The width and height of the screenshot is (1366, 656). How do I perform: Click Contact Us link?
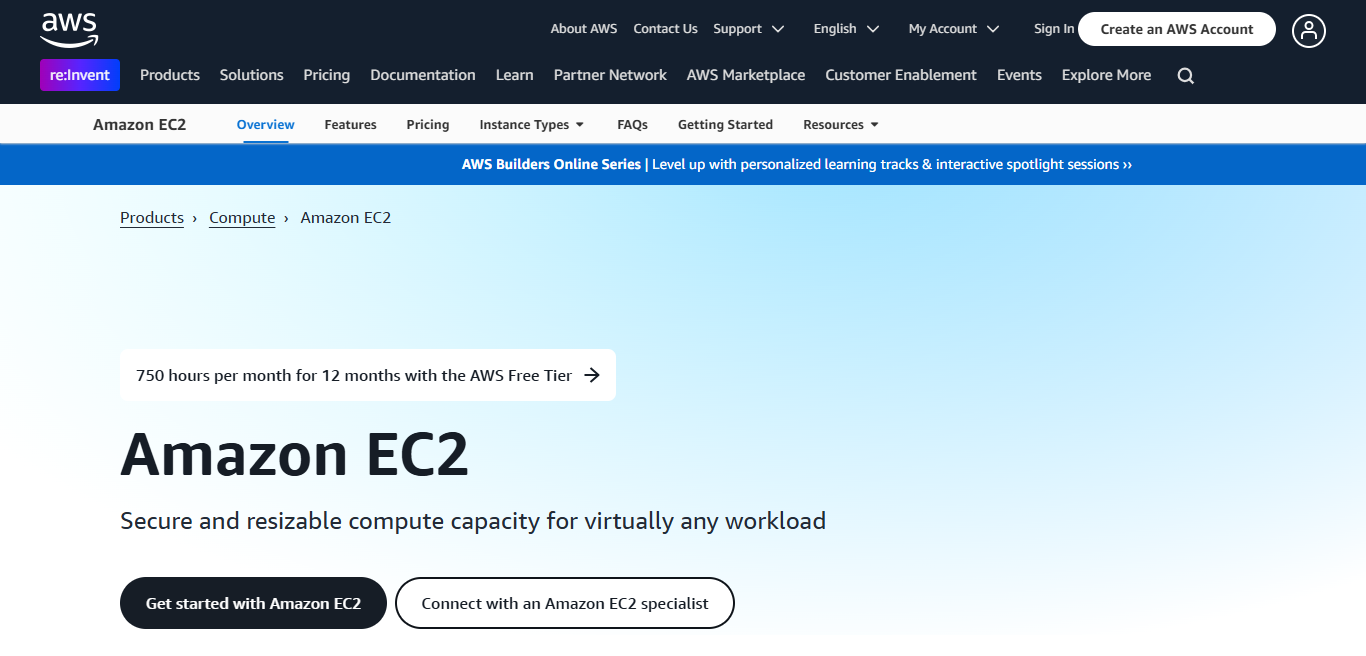click(x=665, y=29)
